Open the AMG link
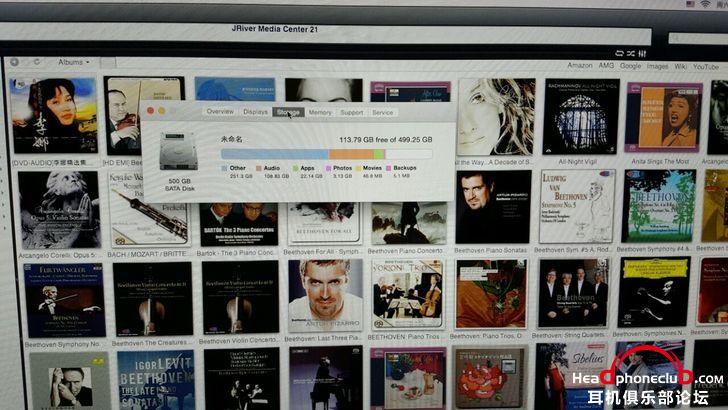The image size is (728, 410). [x=606, y=66]
